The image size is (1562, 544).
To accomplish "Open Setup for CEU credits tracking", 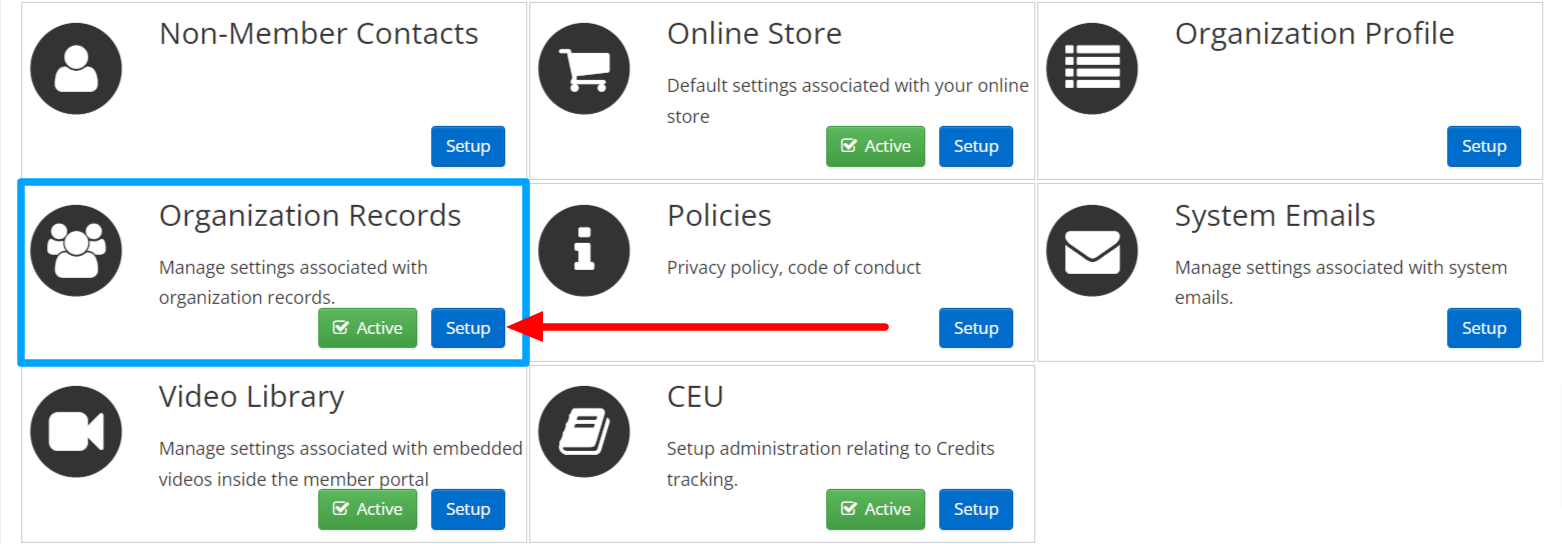I will point(976,509).
